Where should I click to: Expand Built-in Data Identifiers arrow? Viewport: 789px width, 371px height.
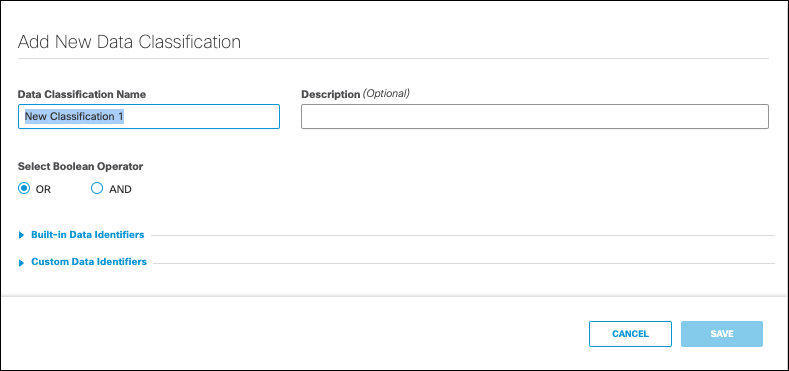point(21,235)
